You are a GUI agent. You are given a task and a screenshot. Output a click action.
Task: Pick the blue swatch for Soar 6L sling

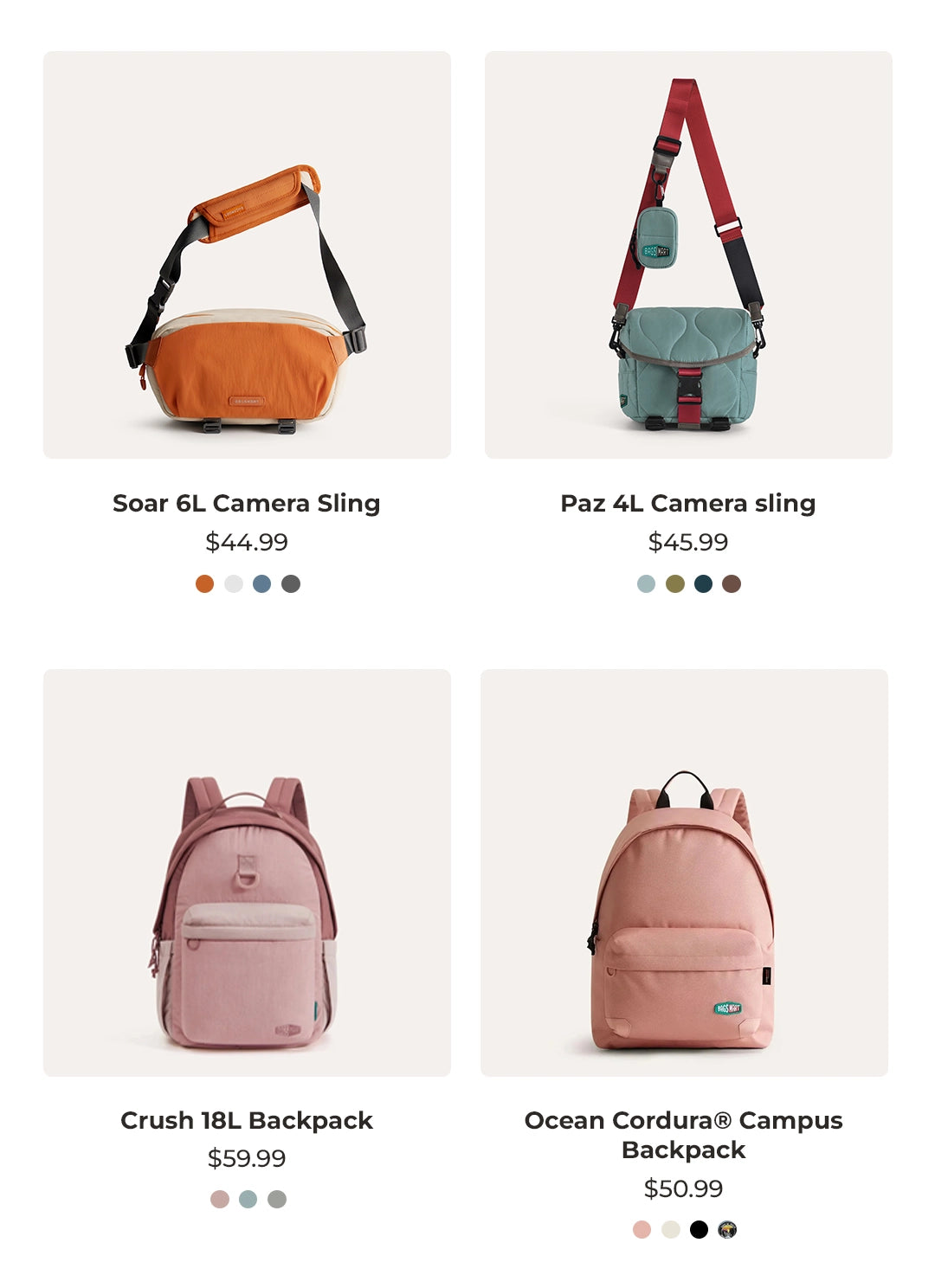point(262,583)
